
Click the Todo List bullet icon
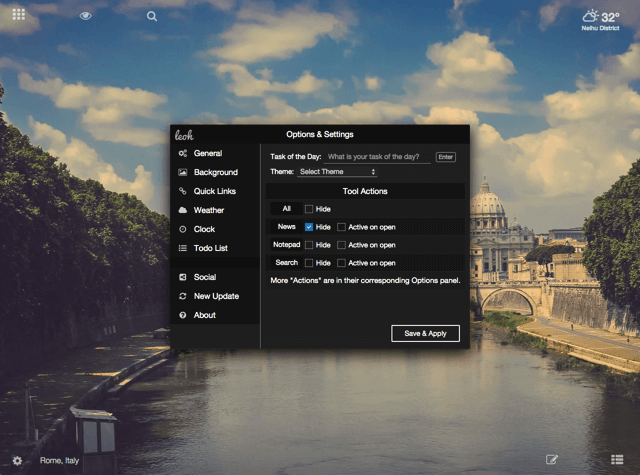coord(183,248)
